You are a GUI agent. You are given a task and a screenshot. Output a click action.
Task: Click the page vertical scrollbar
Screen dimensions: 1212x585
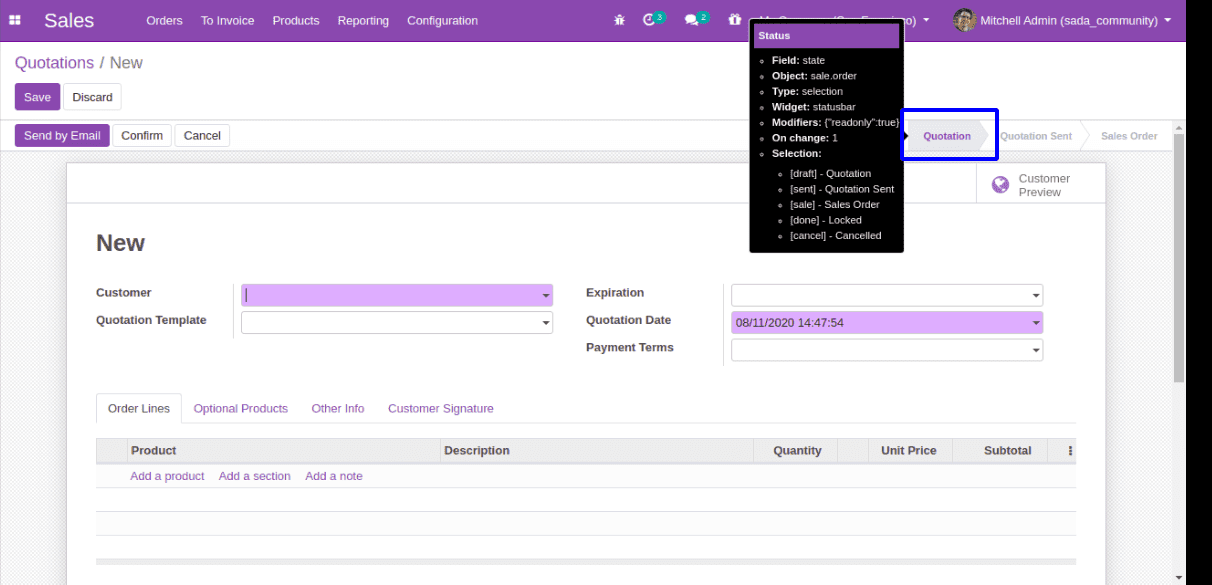click(x=1179, y=256)
